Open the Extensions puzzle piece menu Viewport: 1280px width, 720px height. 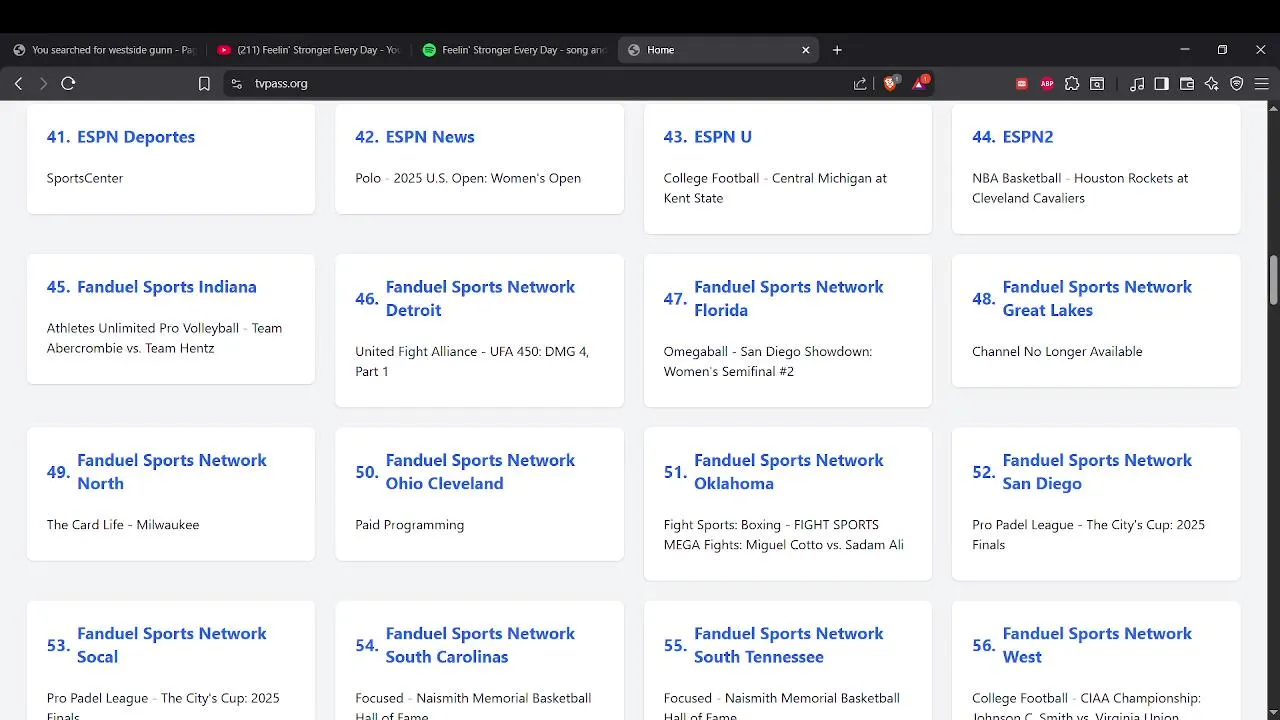[x=1072, y=84]
